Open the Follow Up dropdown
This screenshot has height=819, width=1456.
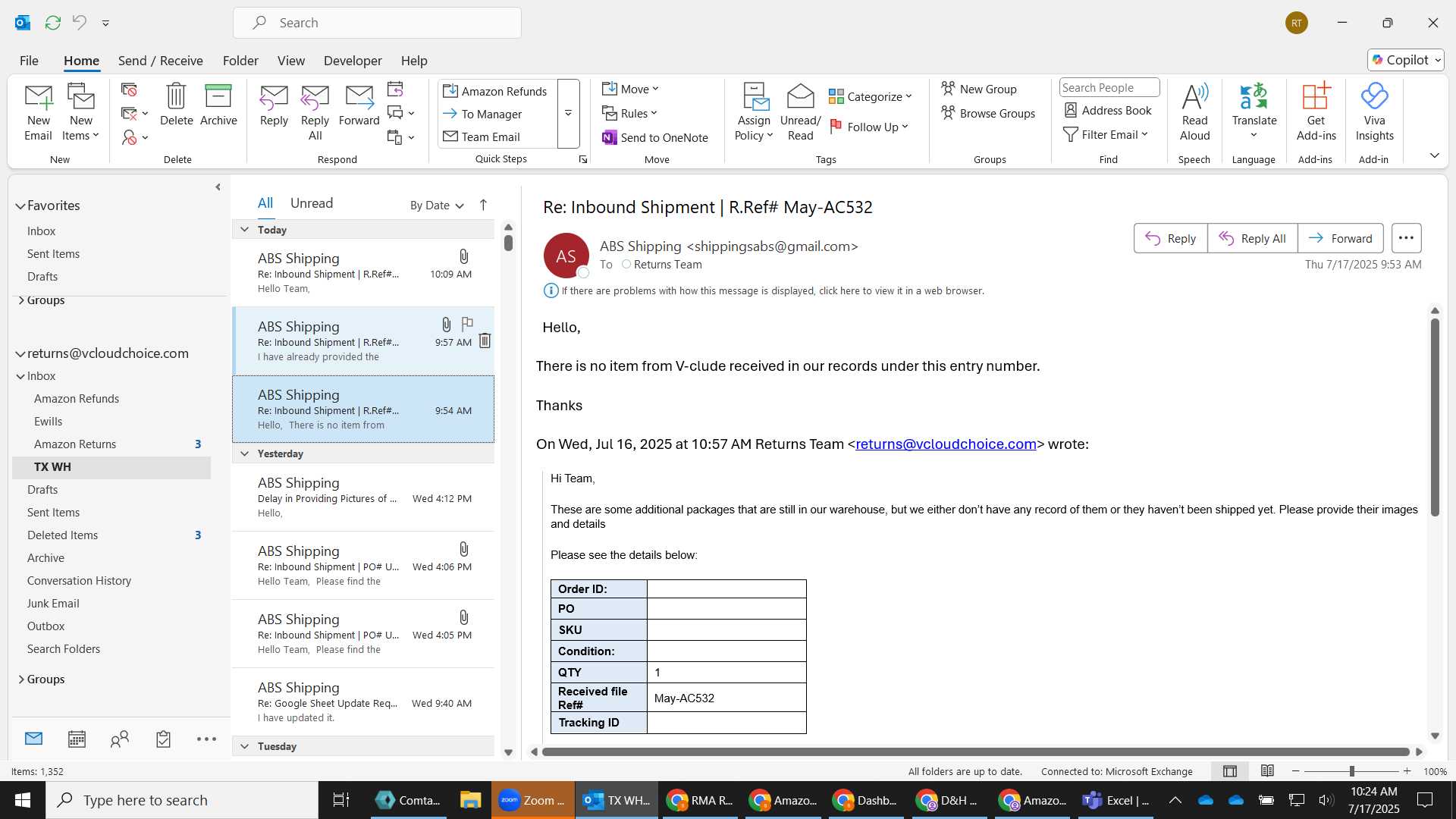(869, 127)
